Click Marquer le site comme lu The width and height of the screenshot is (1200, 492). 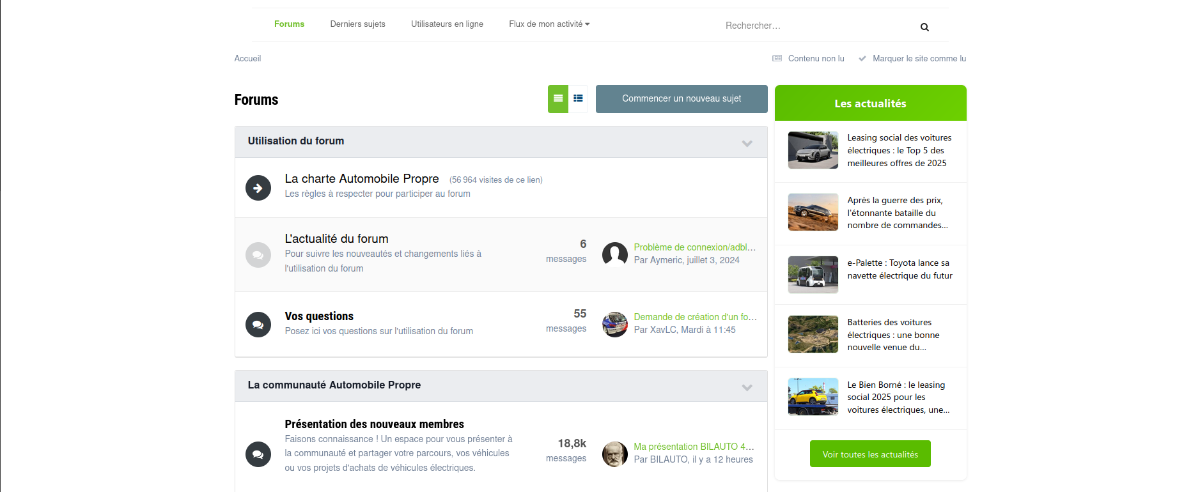point(919,58)
